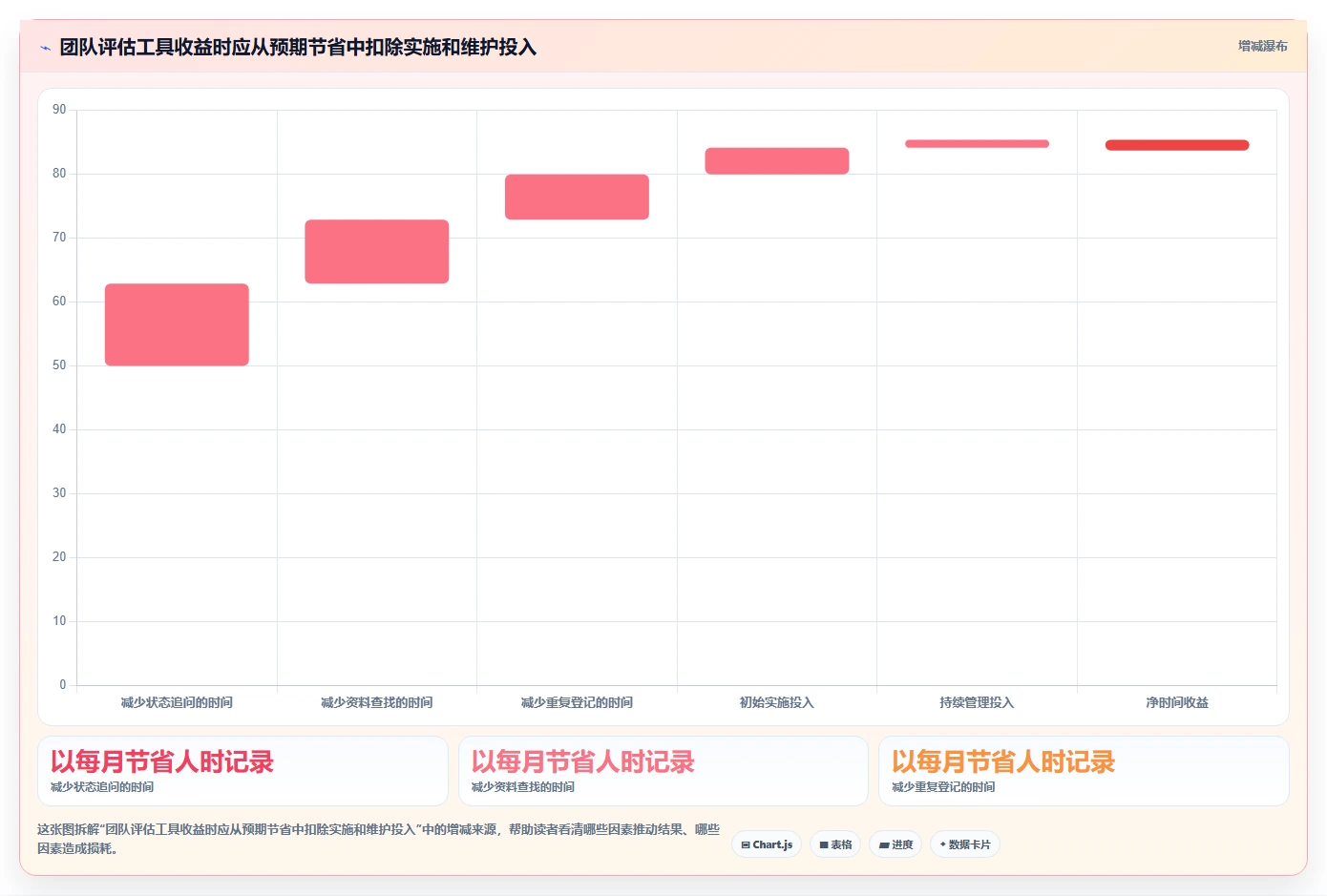Click the 初始实施投入 waterfall bar
This screenshot has width=1327, height=896.
tap(777, 160)
